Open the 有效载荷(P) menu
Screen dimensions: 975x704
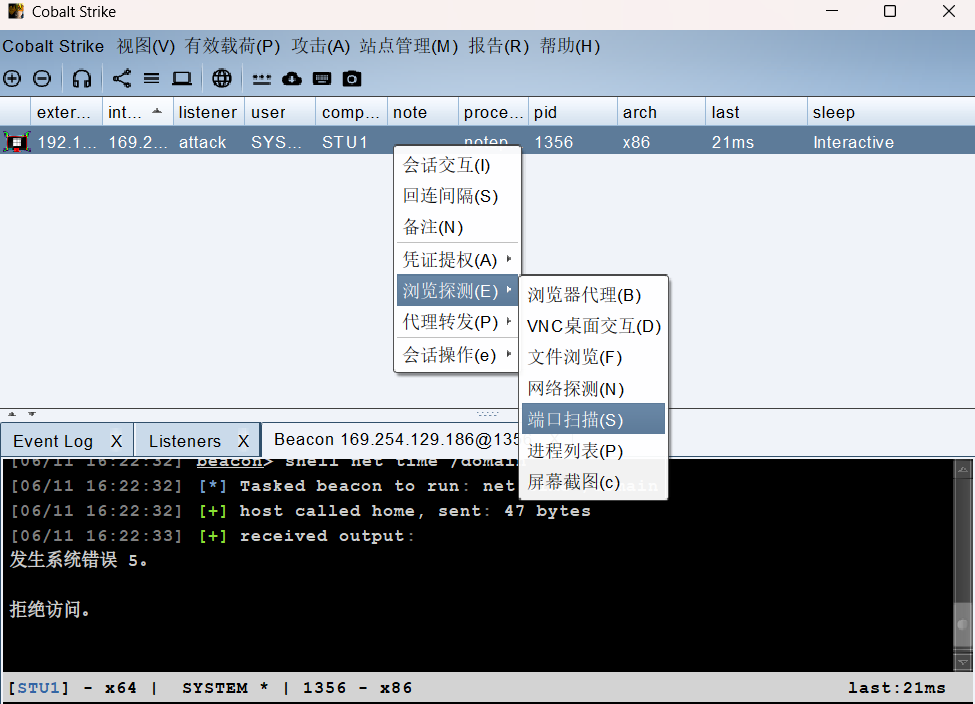[x=232, y=47]
